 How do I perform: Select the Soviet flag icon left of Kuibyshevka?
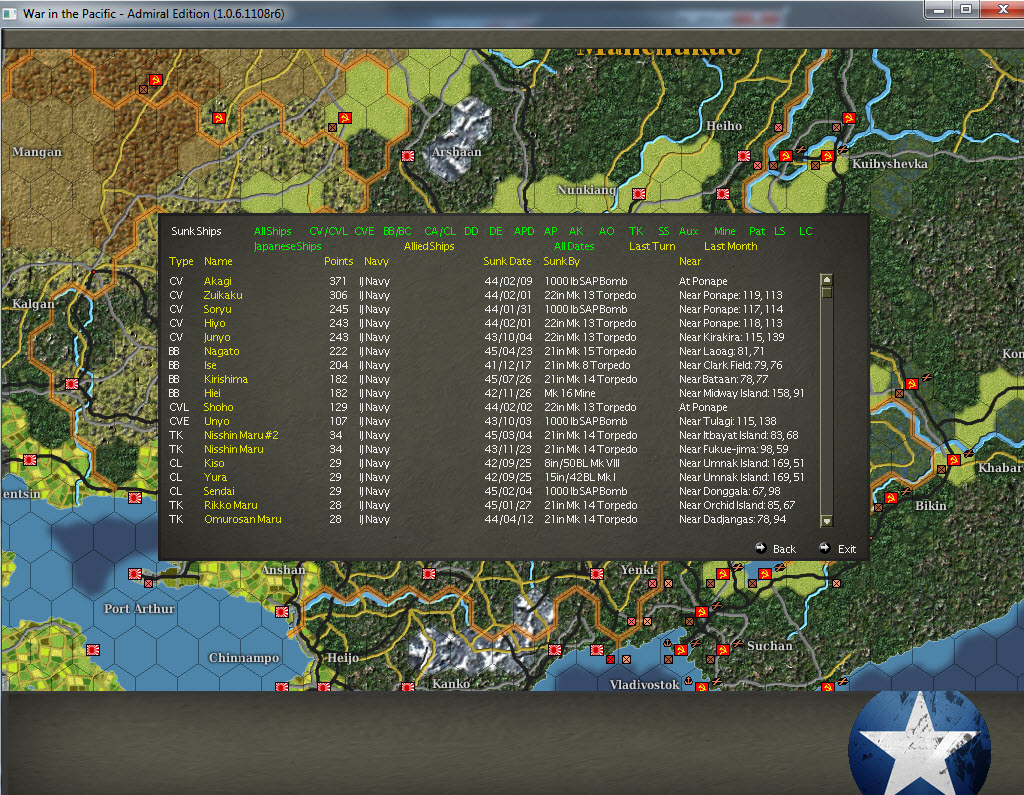point(827,156)
